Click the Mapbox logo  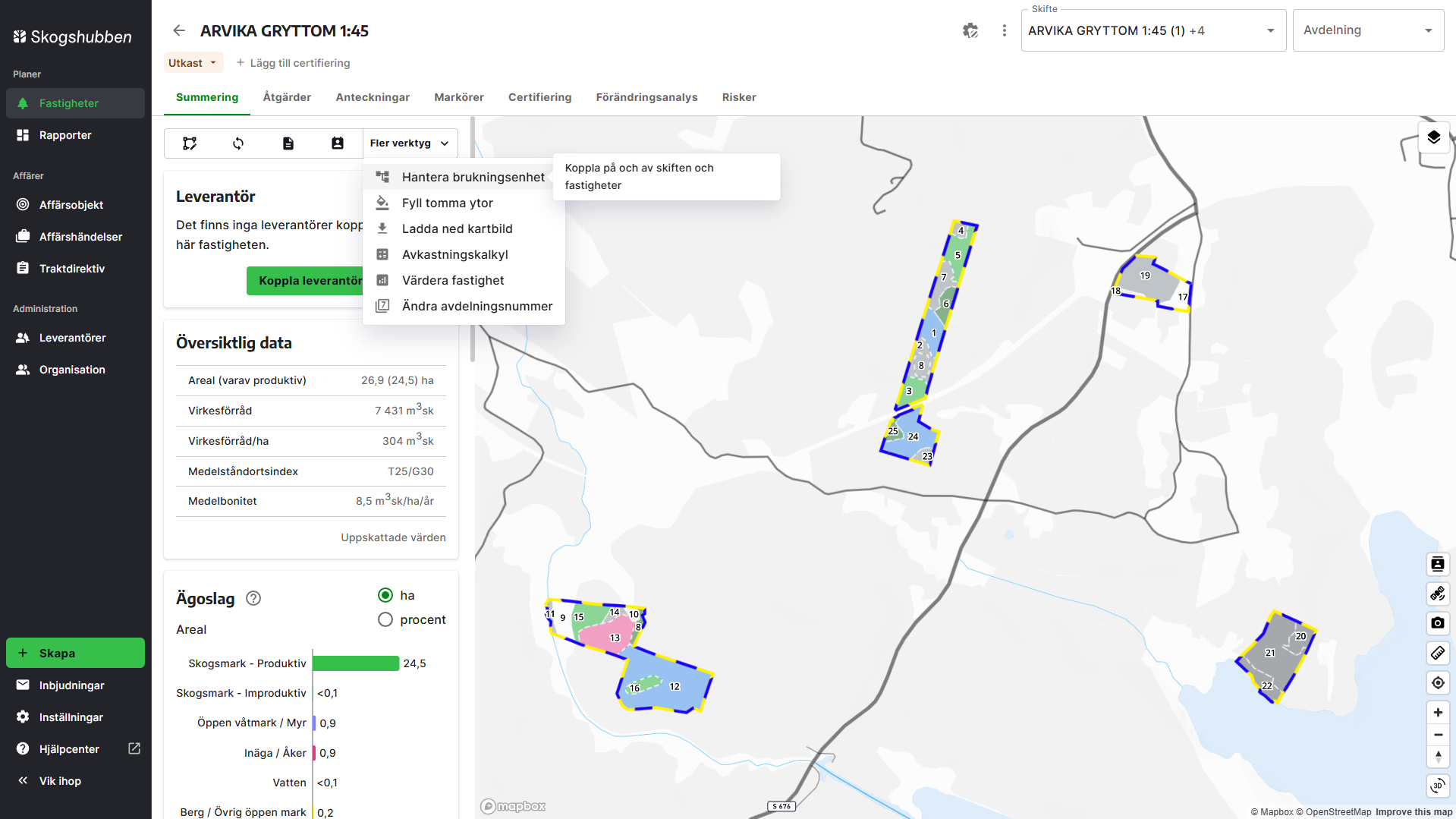click(513, 806)
